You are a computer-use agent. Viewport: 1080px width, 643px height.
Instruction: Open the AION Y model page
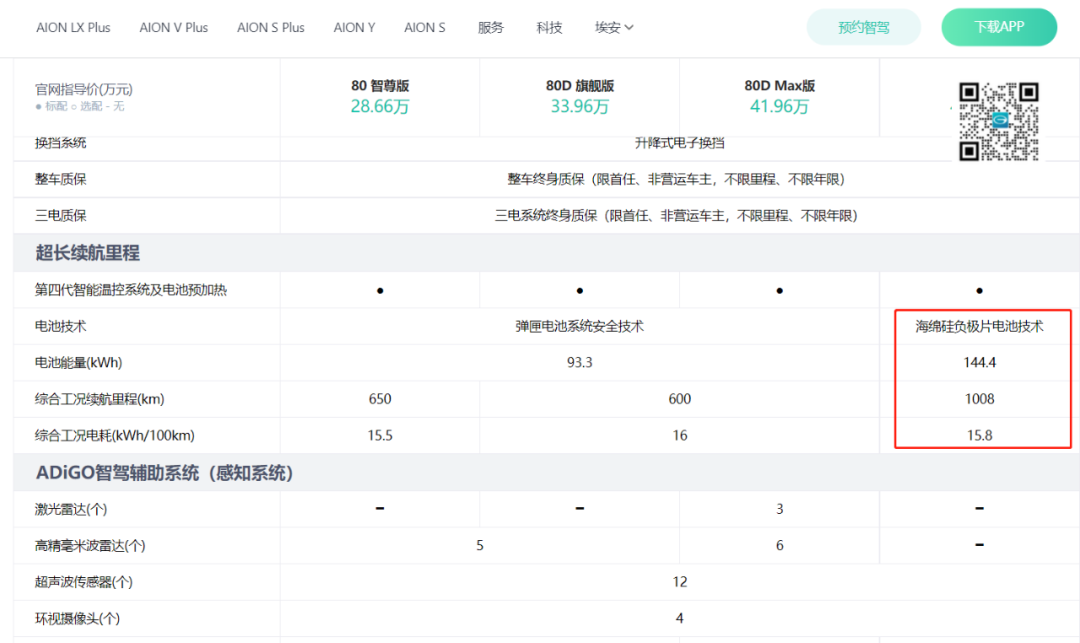tap(354, 27)
